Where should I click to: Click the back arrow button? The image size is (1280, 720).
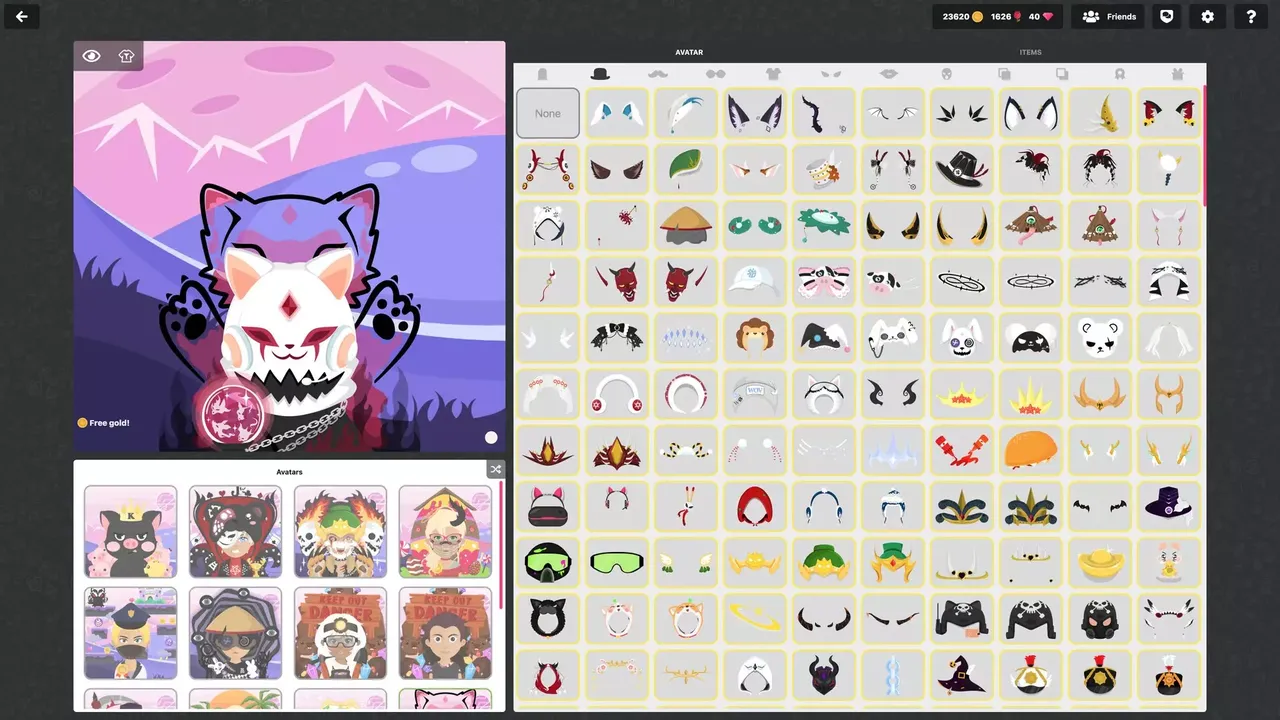(x=22, y=16)
